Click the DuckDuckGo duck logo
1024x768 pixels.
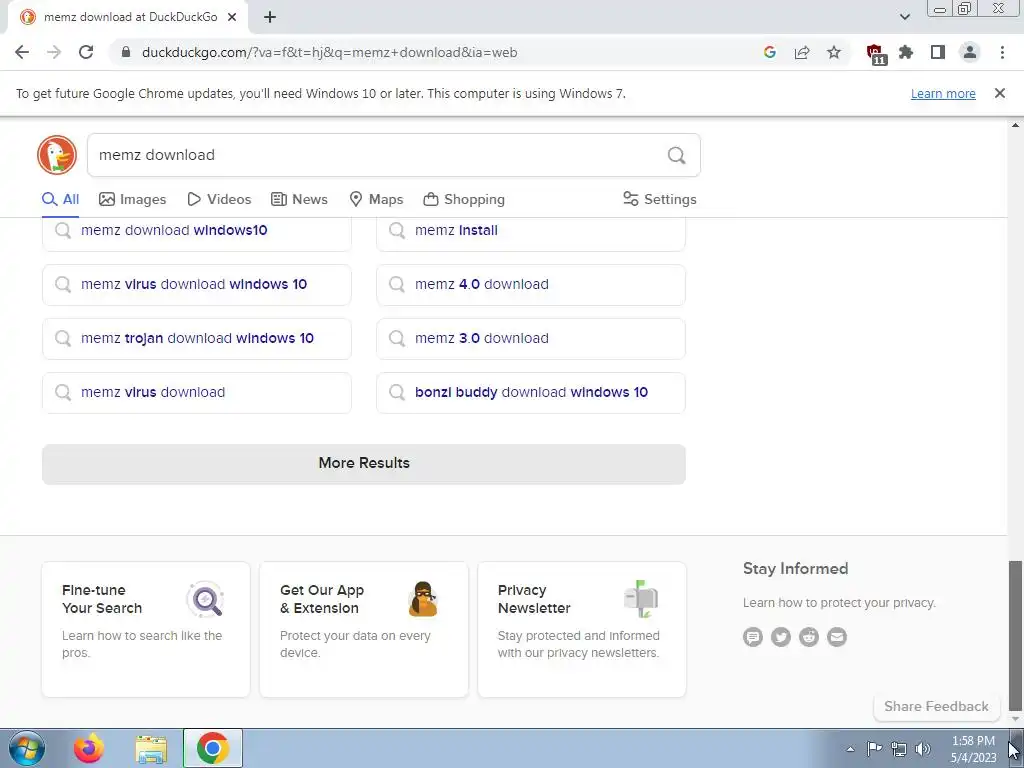tap(57, 155)
